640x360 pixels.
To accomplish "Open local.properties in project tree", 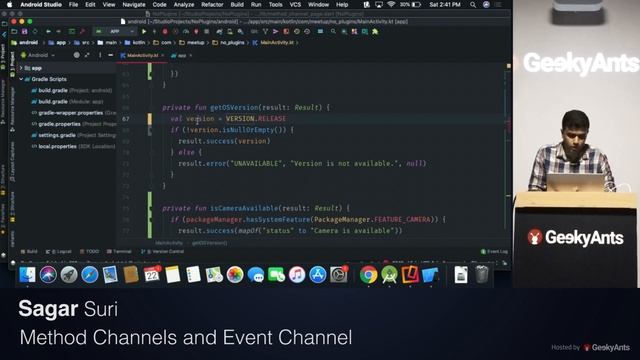I will coord(73,147).
